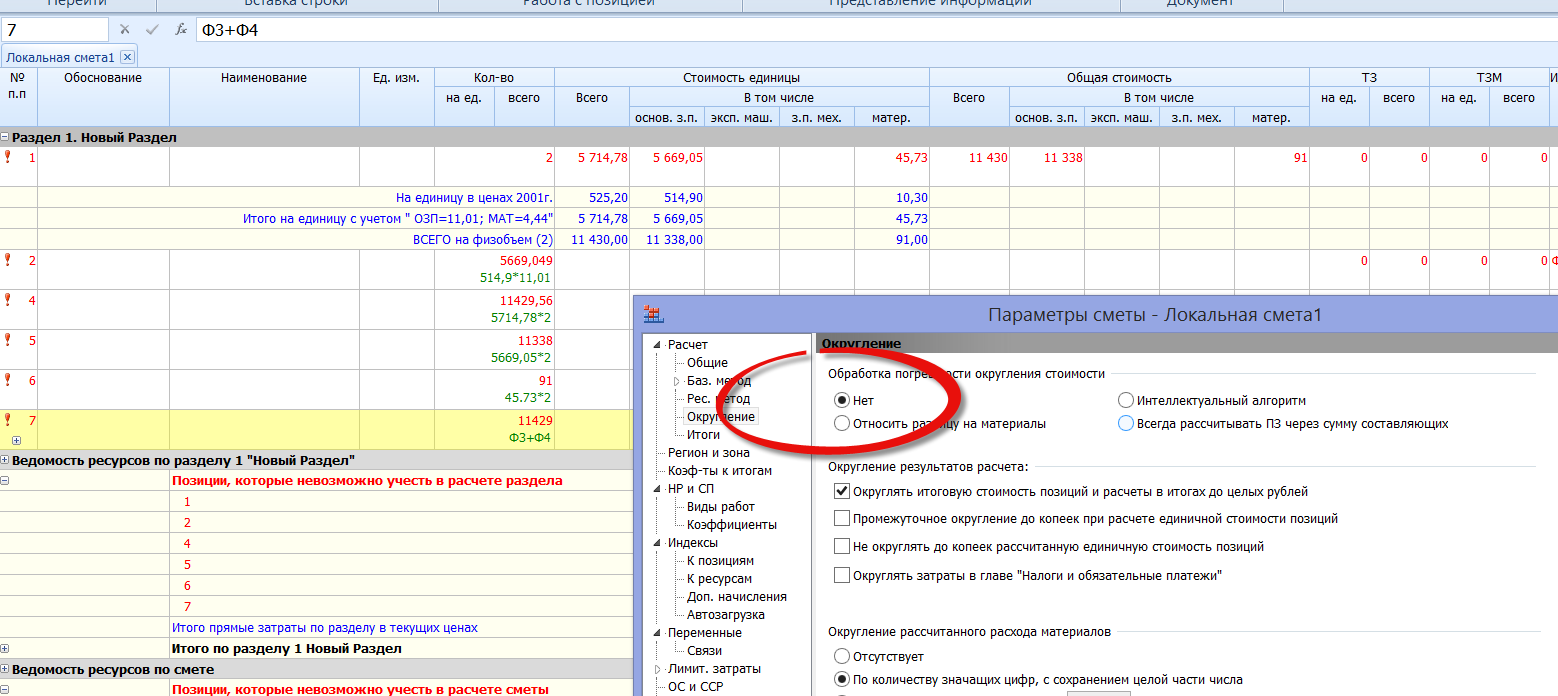This screenshot has width=1558, height=696.
Task: Select Отсутствует for material rounding
Action: tap(842, 657)
